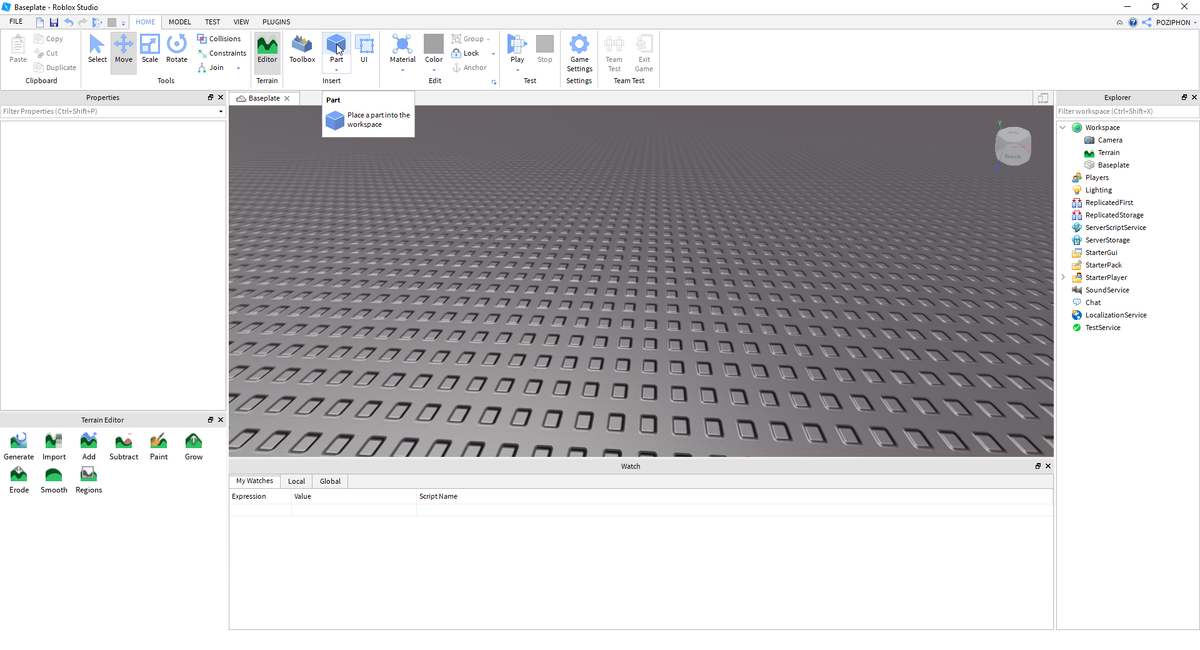1200x650 pixels.
Task: Close the Baseplate document tab
Action: click(x=287, y=99)
